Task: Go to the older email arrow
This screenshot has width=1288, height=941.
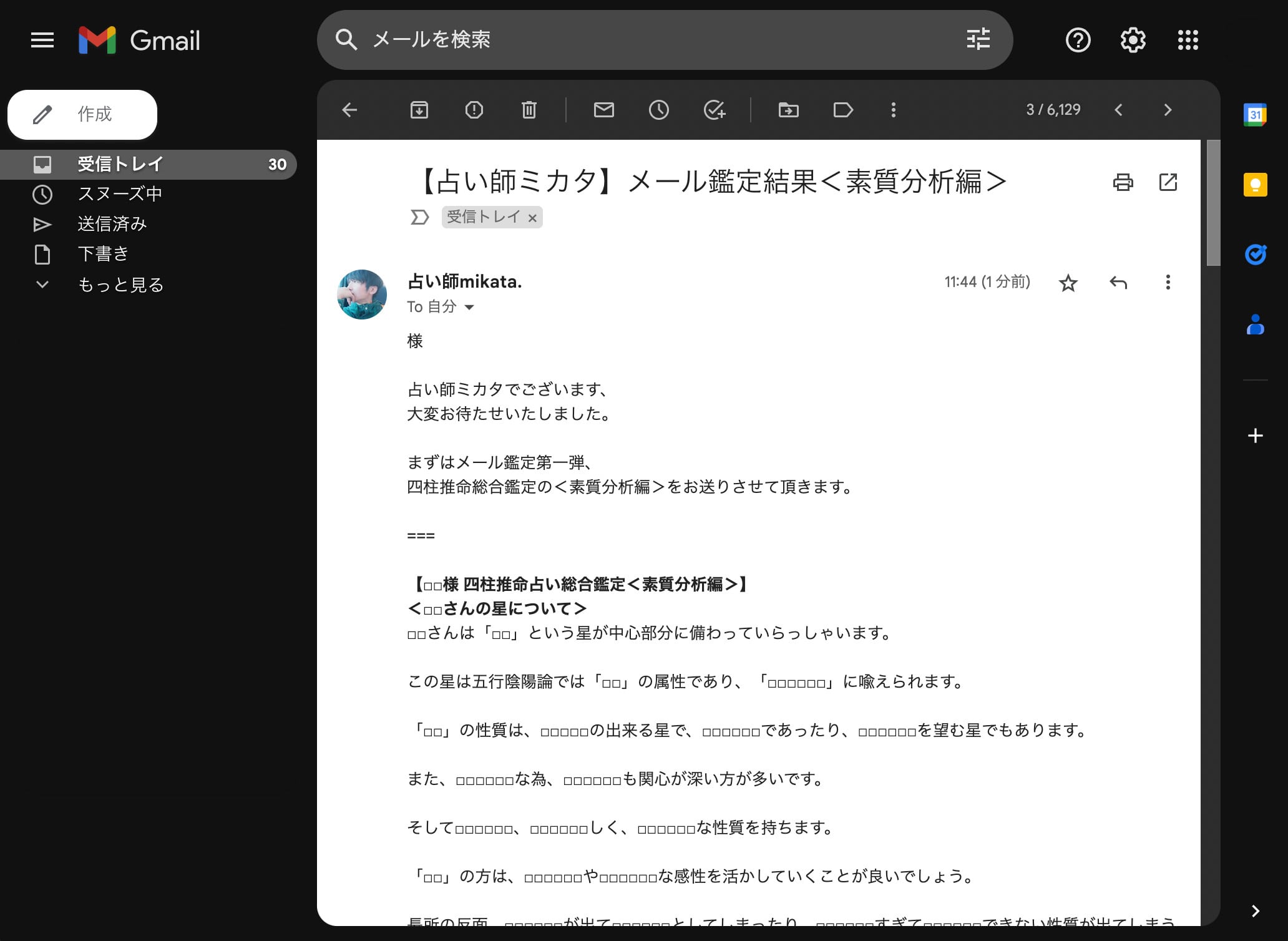Action: tap(1168, 110)
